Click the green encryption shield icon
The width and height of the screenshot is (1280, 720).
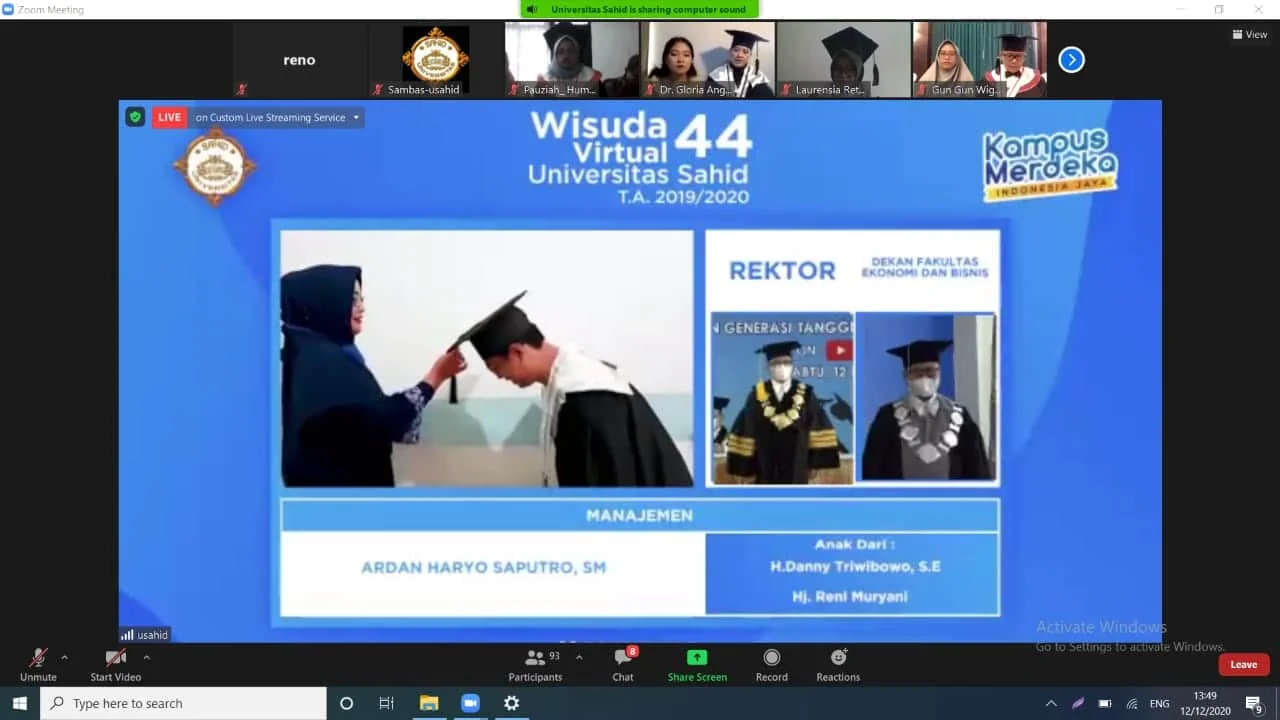(x=135, y=117)
